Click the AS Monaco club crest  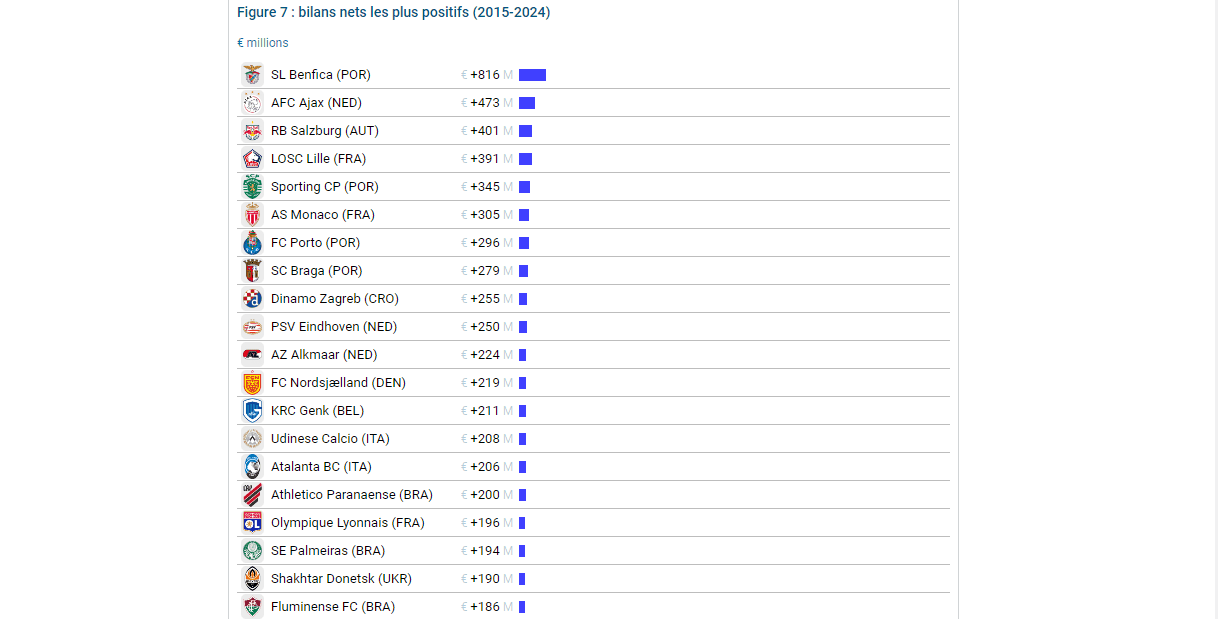click(252, 215)
